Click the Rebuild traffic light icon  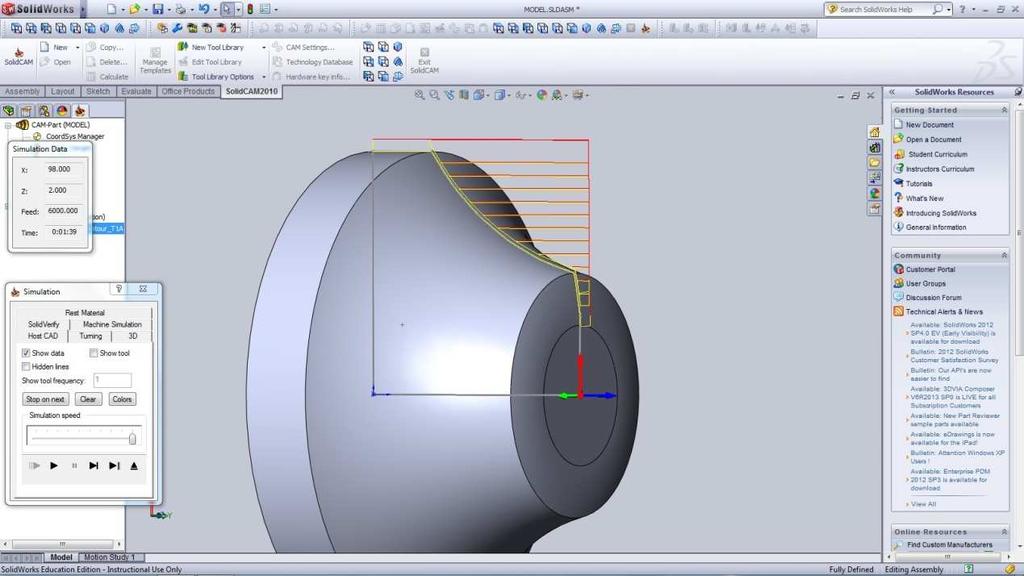(249, 9)
